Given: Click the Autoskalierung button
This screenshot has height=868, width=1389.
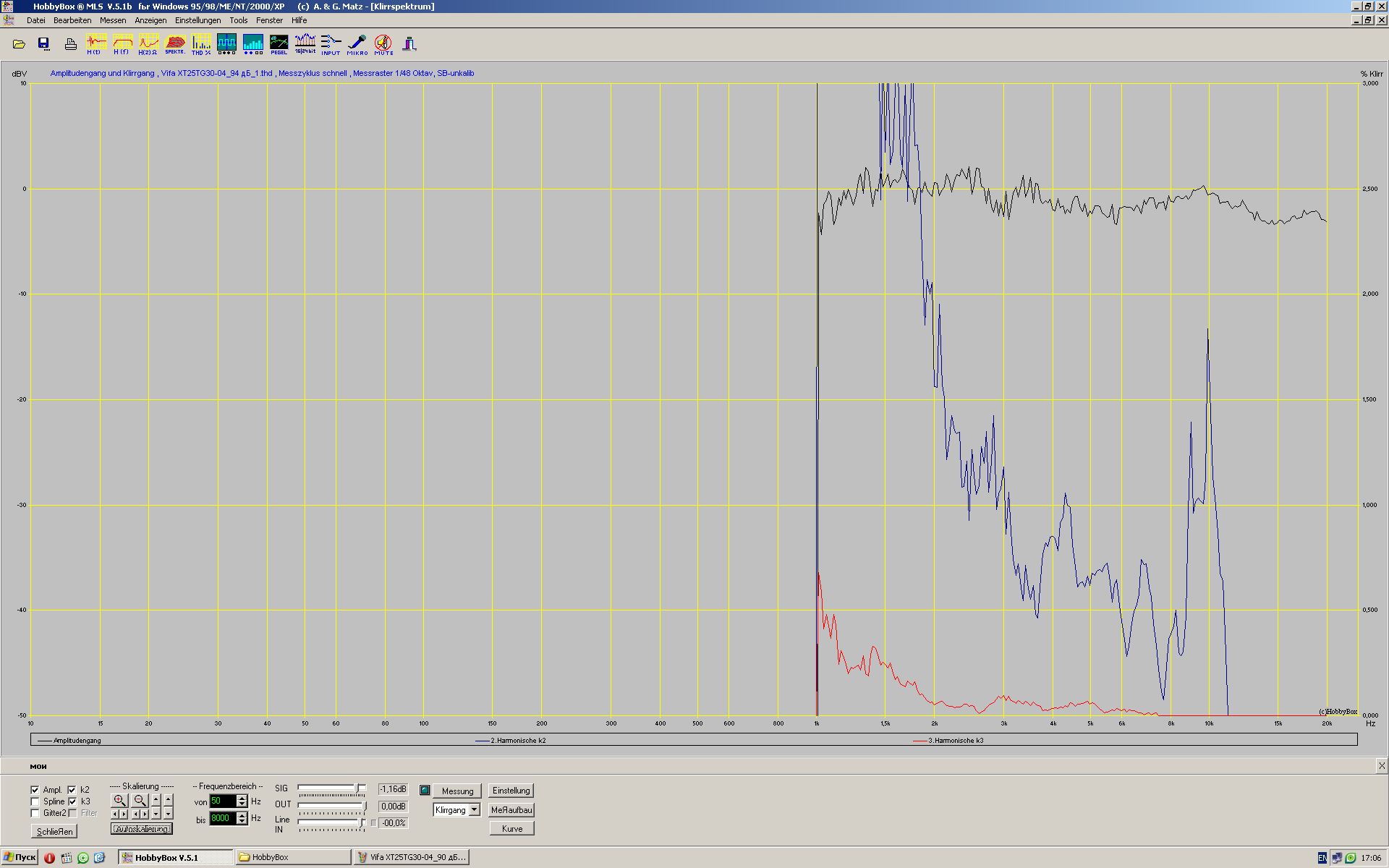Looking at the screenshot, I should [141, 829].
